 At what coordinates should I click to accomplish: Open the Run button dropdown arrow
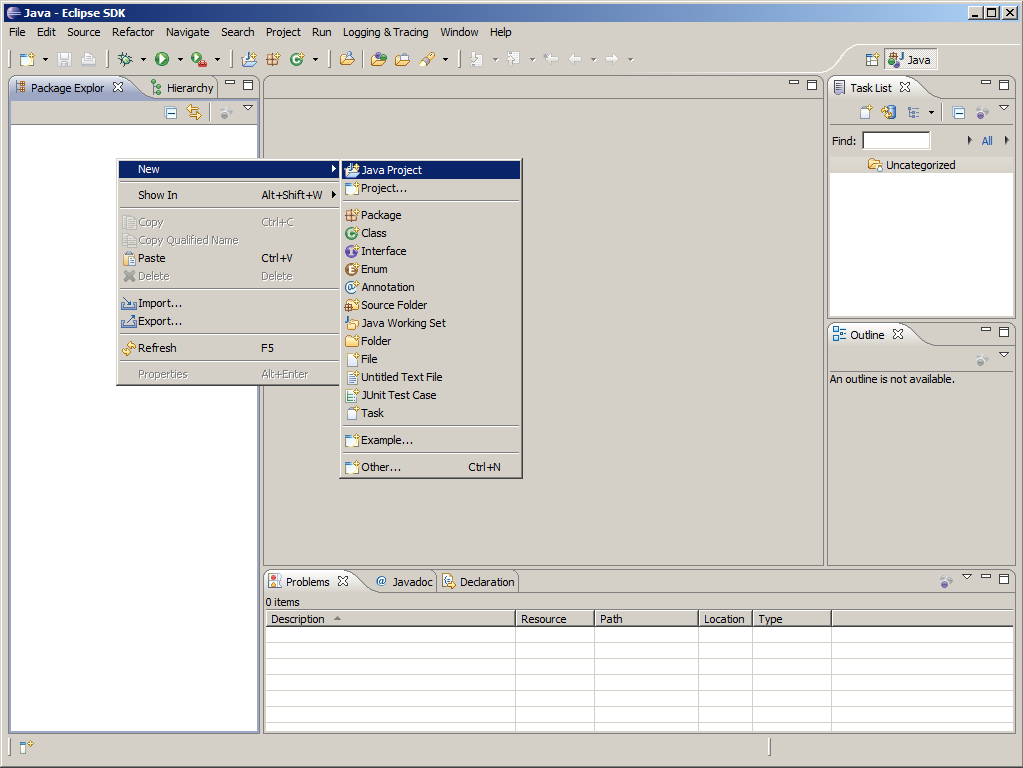click(x=180, y=60)
